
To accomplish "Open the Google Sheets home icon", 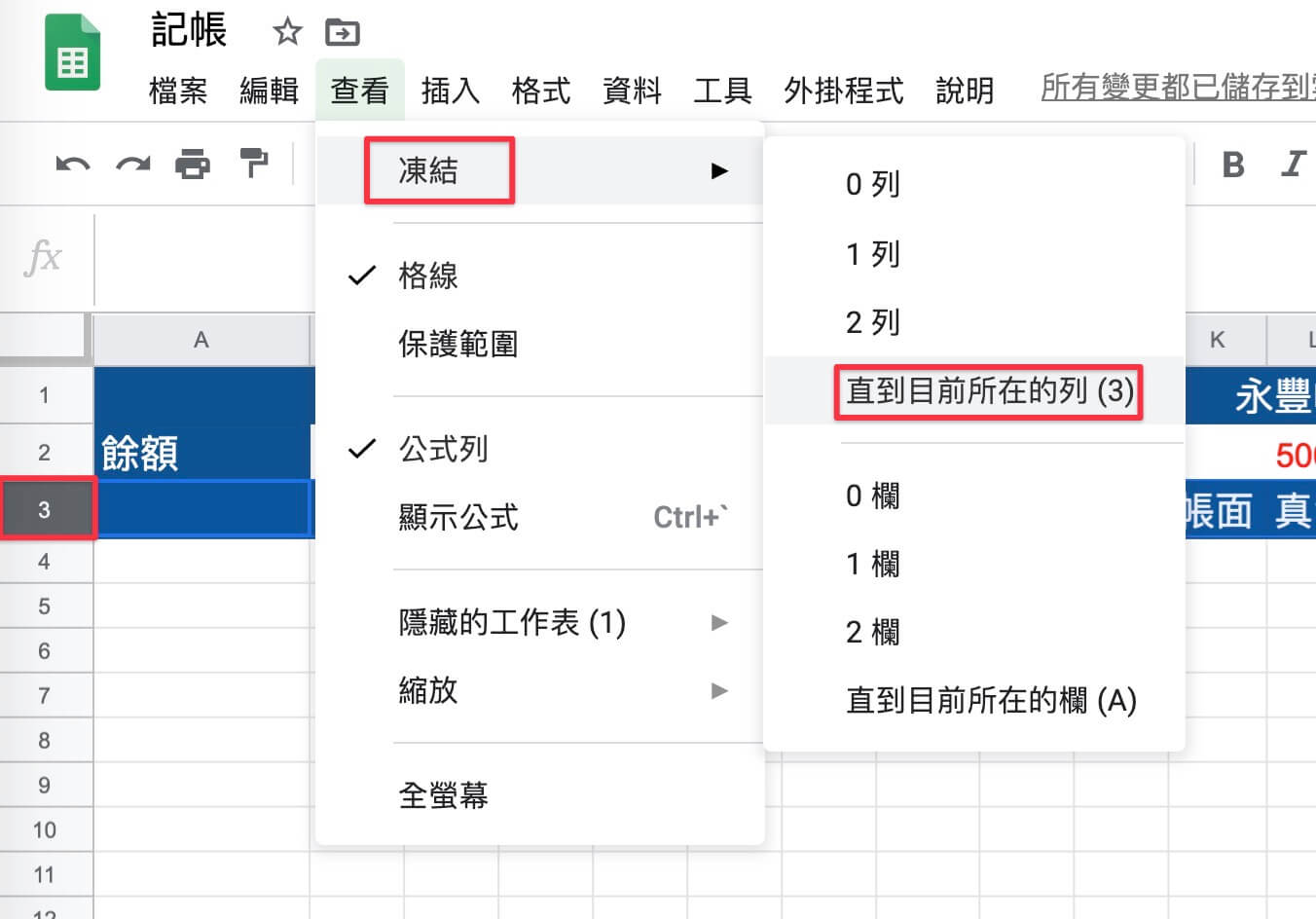I will click(x=73, y=53).
